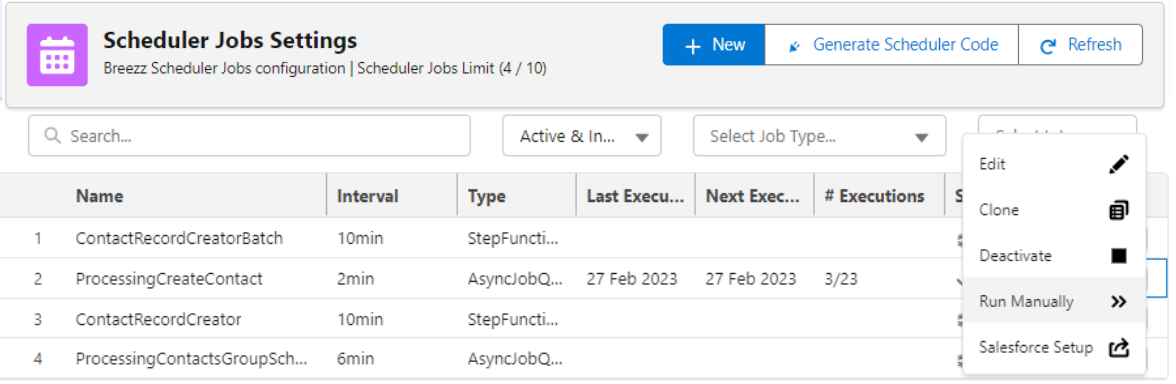Create a new scheduler job with New

coord(714,45)
